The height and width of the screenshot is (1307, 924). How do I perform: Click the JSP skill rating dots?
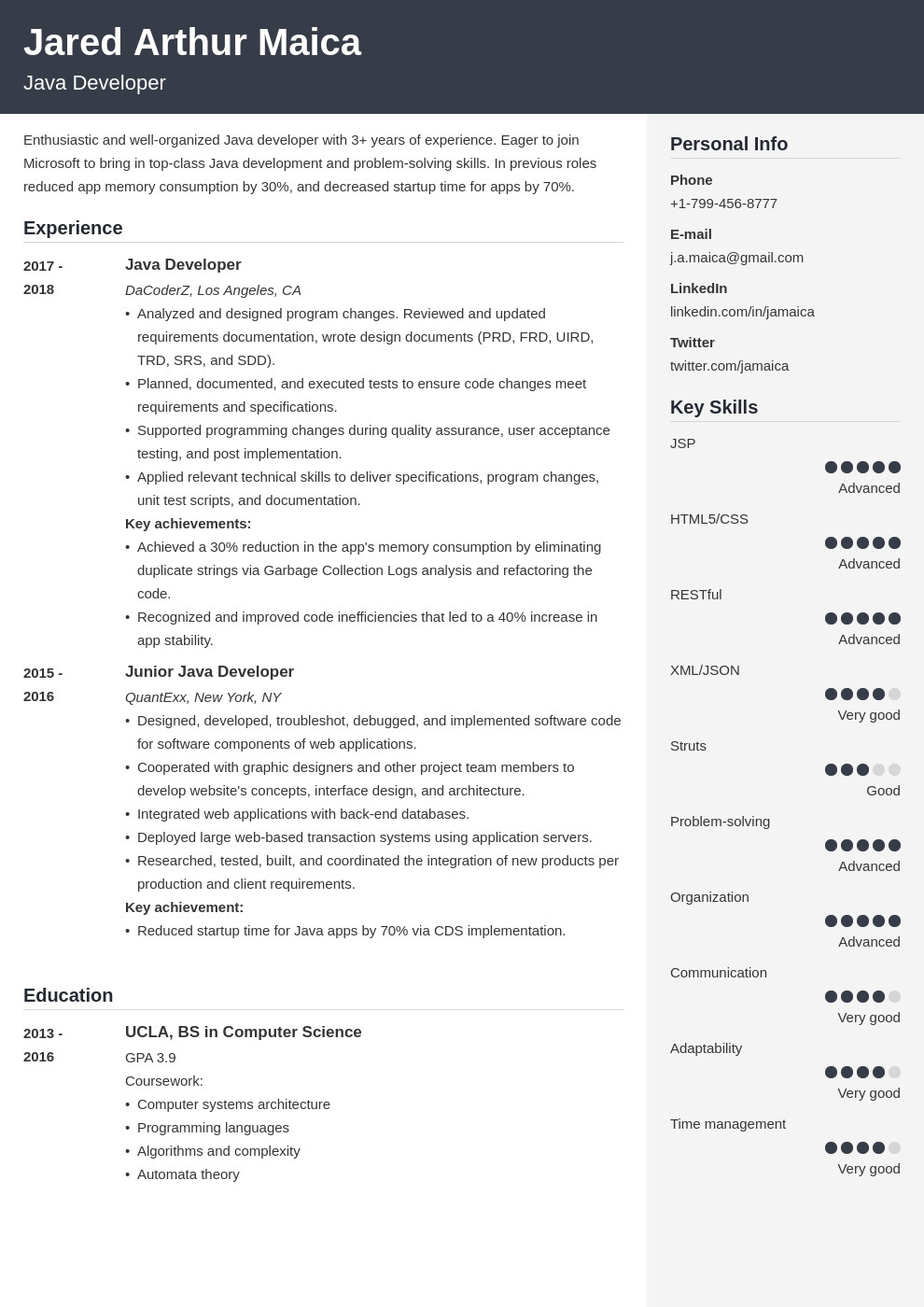(862, 467)
